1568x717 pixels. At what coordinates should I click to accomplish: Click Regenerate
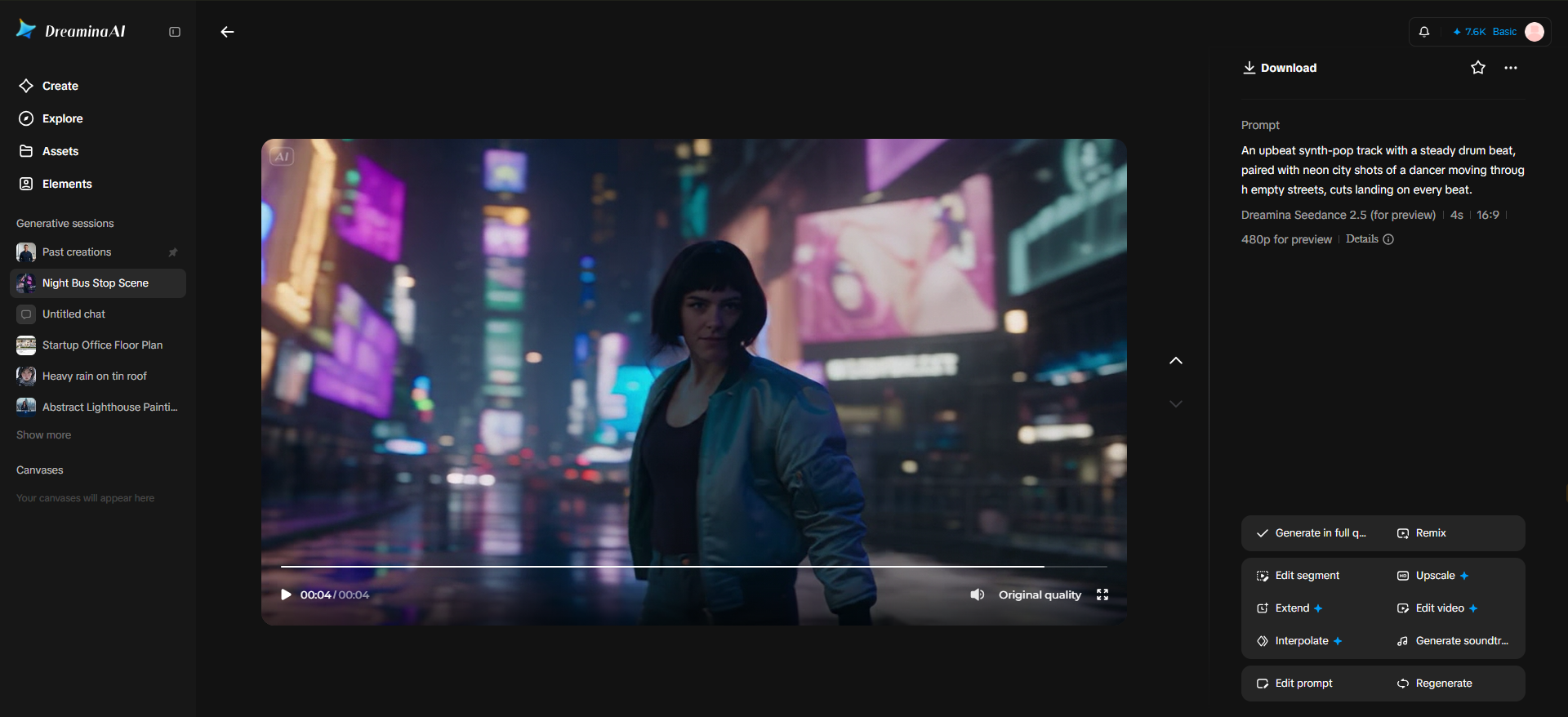coord(1435,684)
